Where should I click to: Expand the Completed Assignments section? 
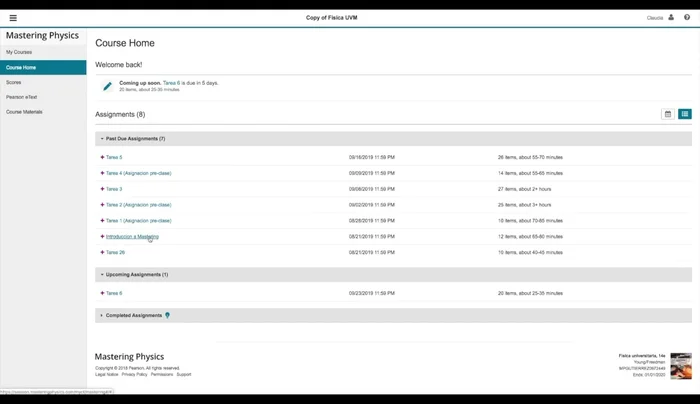101,315
